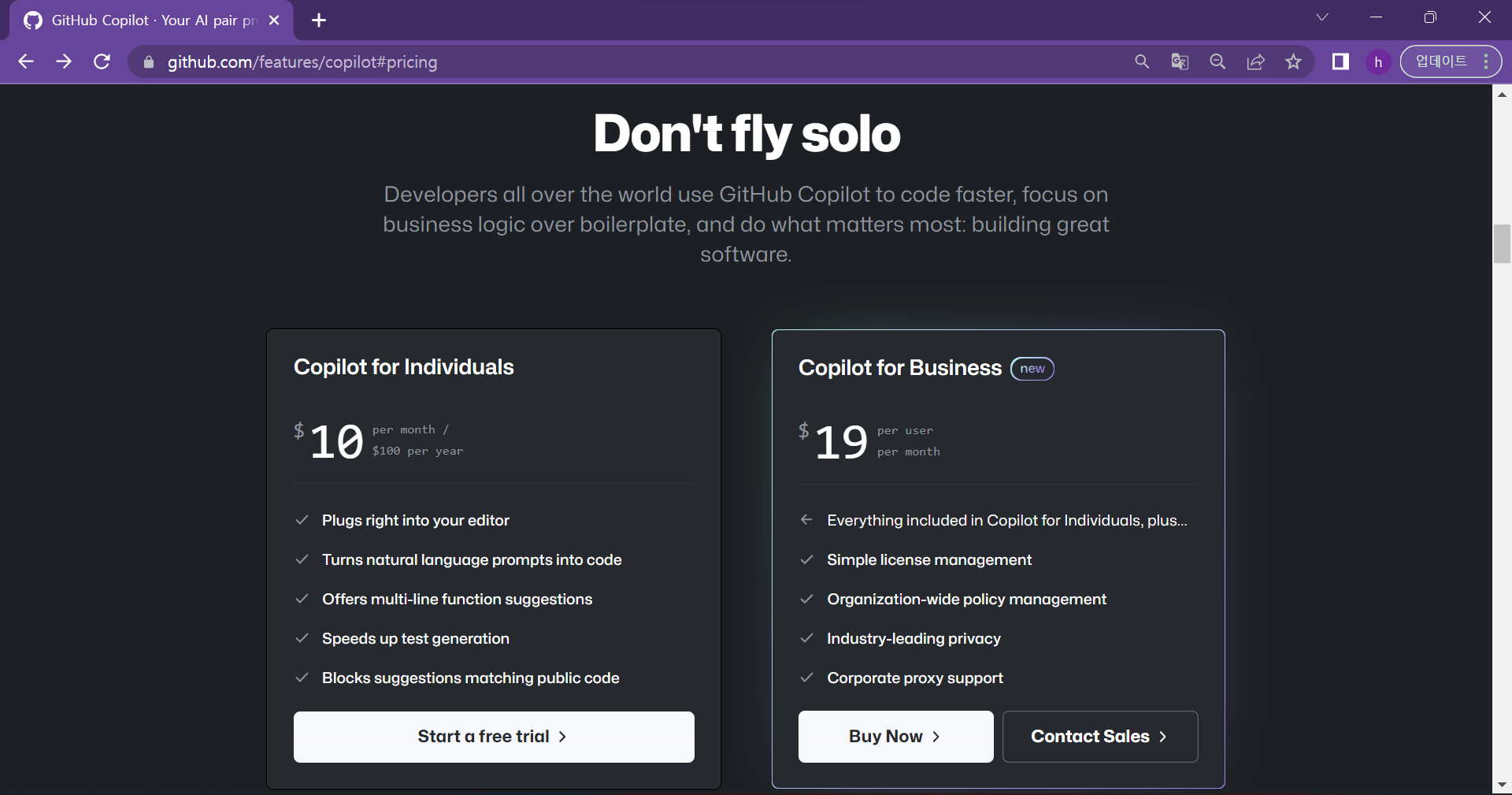Open the profile avatar labeled h

coord(1378,61)
